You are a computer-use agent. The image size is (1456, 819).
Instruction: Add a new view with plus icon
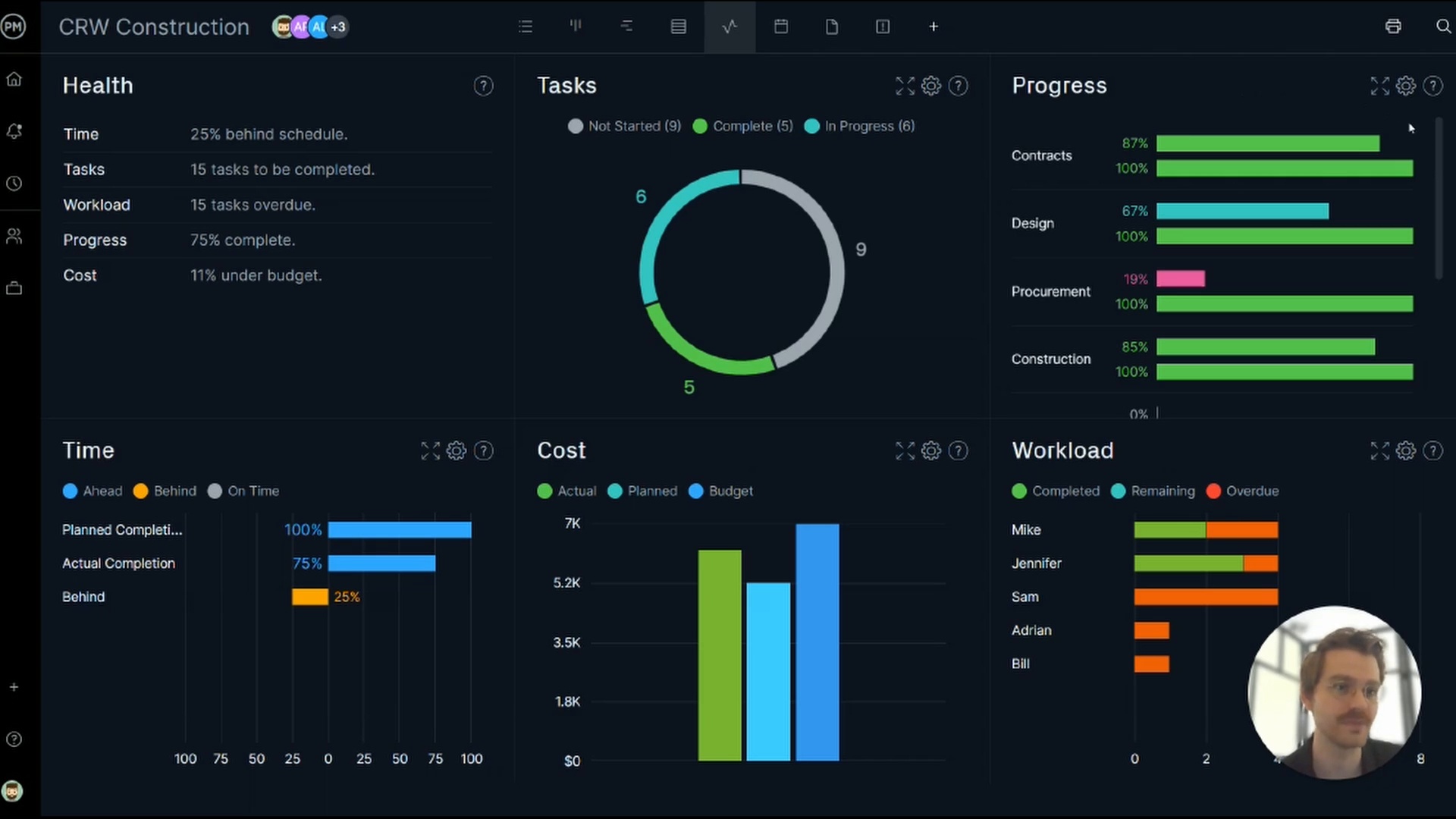tap(934, 27)
